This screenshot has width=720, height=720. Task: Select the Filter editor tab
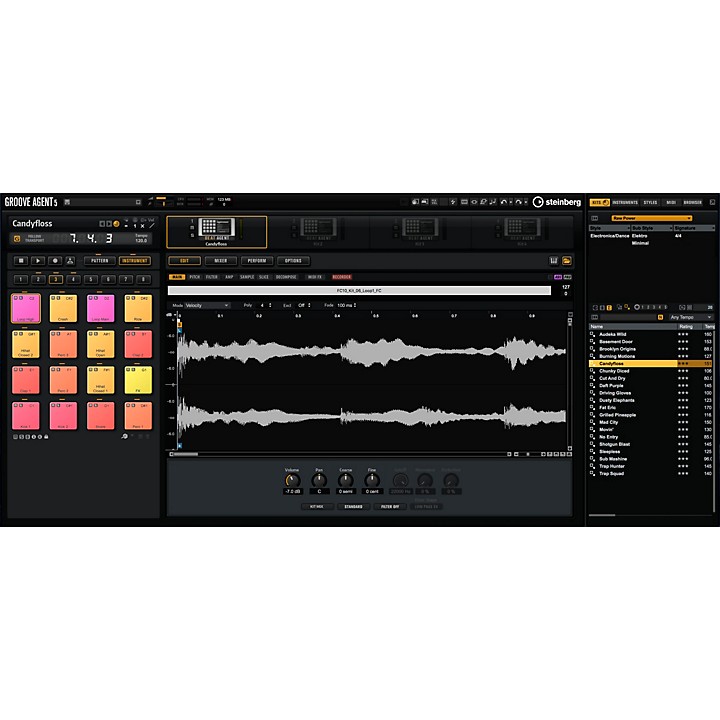[212, 277]
